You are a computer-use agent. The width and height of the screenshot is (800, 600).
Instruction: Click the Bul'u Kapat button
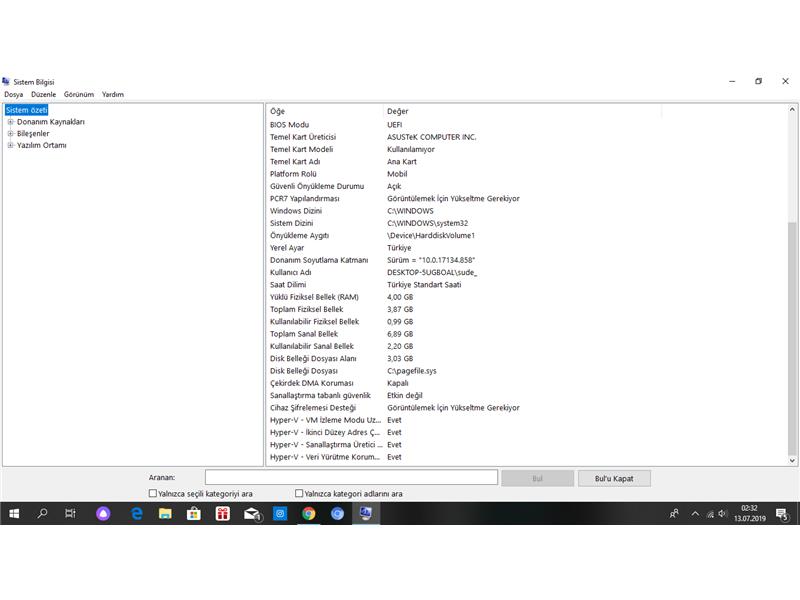pos(614,478)
